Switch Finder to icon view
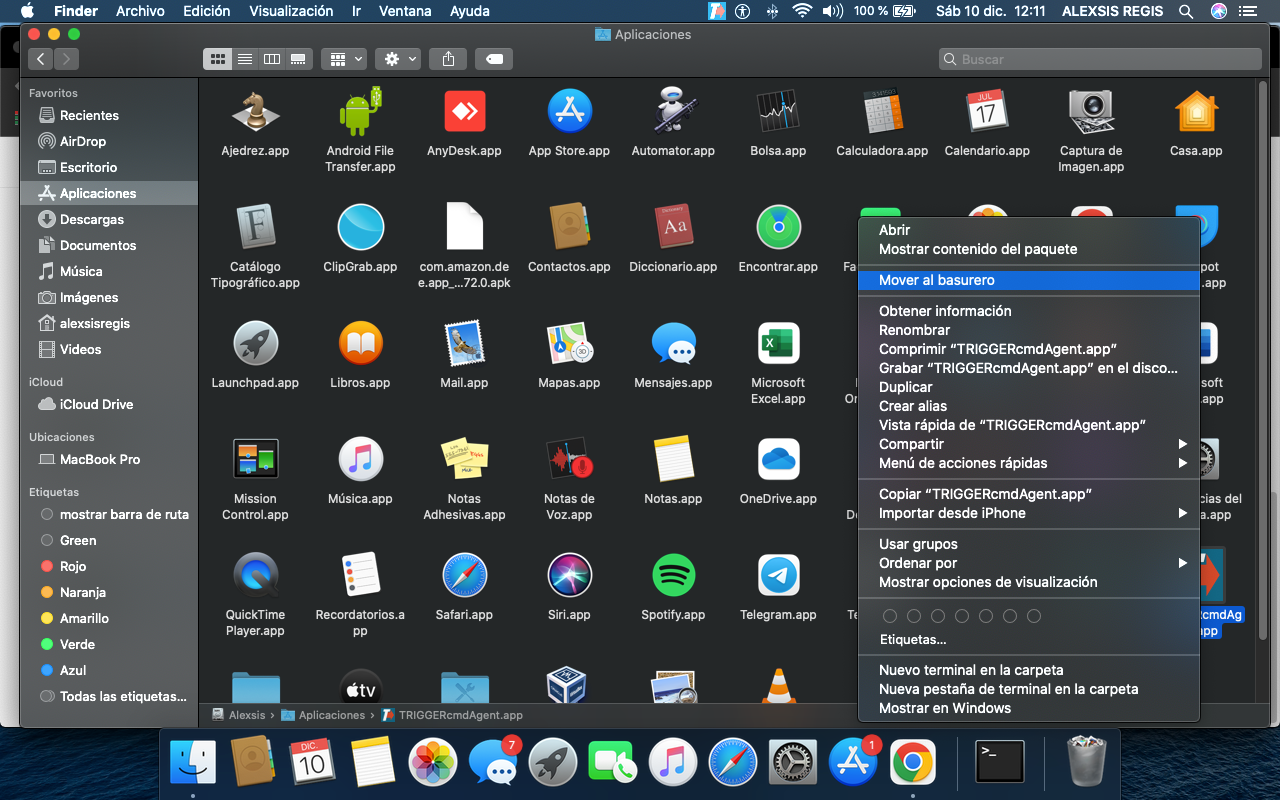 click(217, 59)
